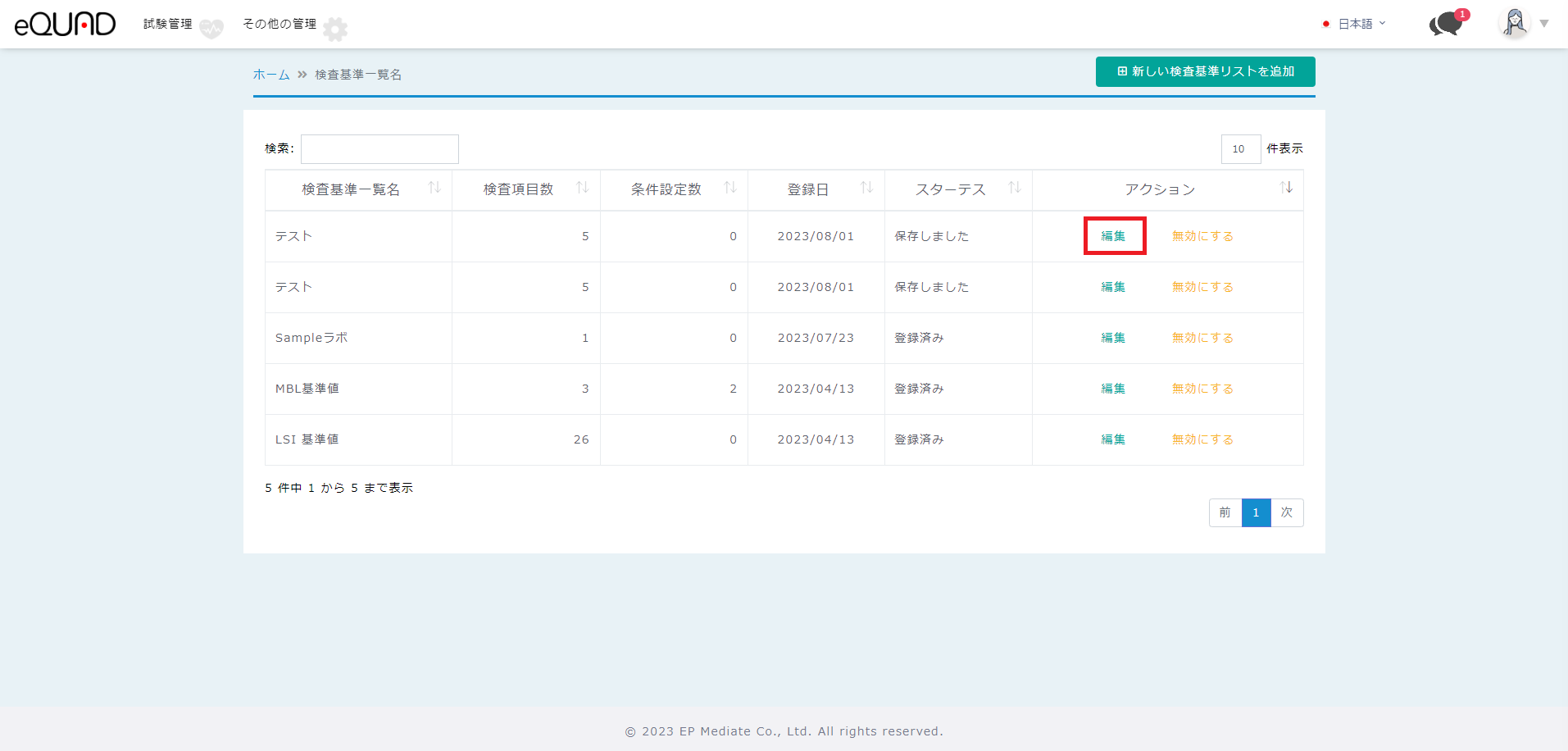Open the 日本語 language dropdown

(x=1356, y=24)
